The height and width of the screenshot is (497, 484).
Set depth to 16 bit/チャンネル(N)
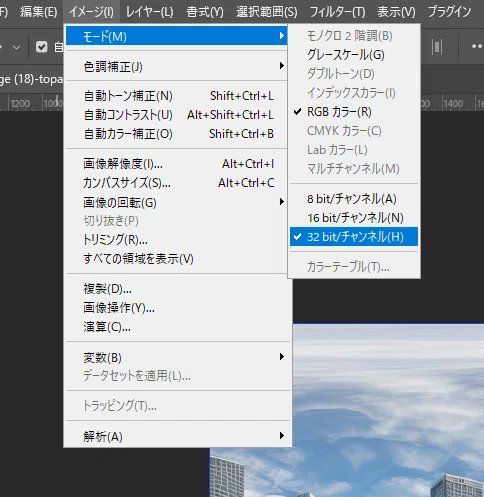[354, 218]
